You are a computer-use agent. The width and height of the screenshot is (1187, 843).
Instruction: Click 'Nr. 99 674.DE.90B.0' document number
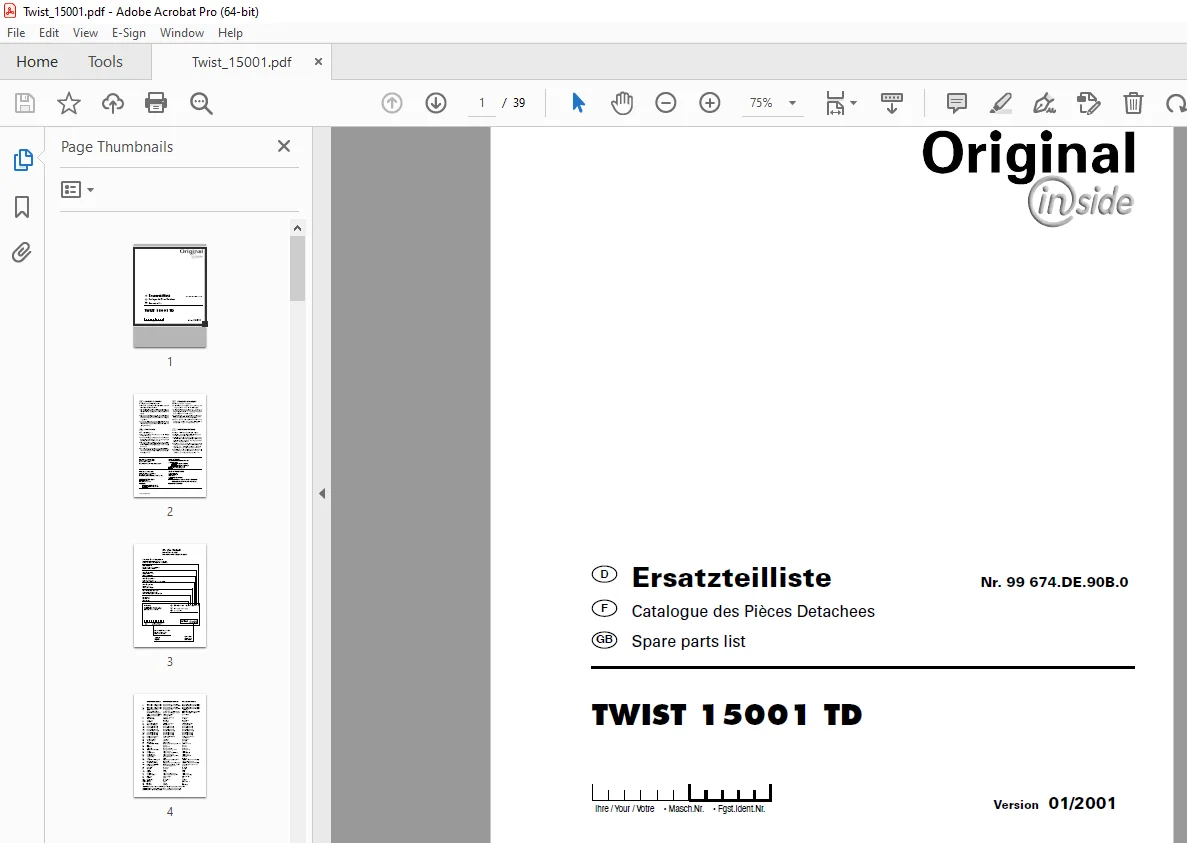click(x=1054, y=582)
